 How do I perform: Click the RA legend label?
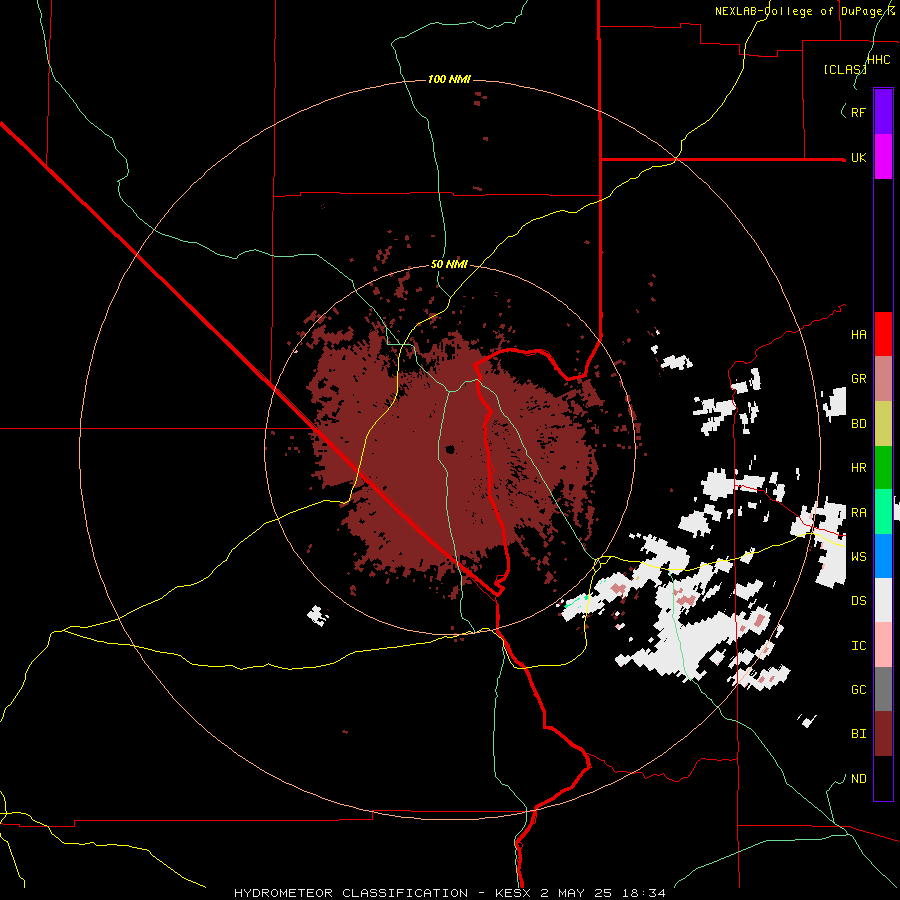pyautogui.click(x=858, y=512)
